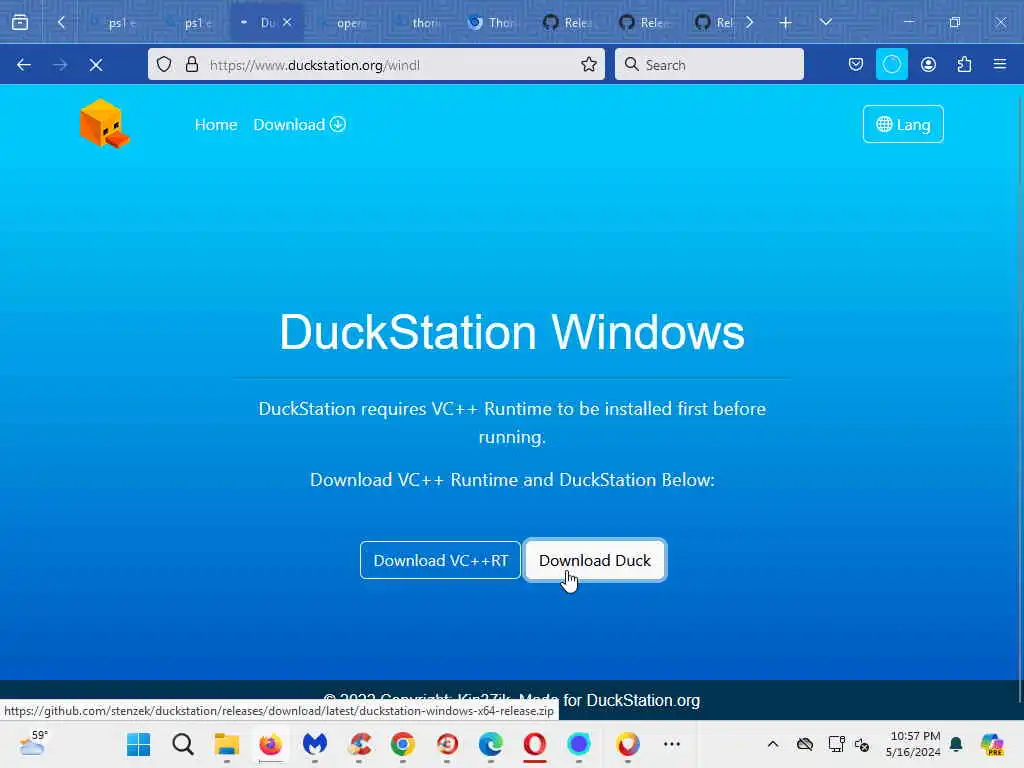
Task: Go back to previous page
Action: (x=24, y=65)
